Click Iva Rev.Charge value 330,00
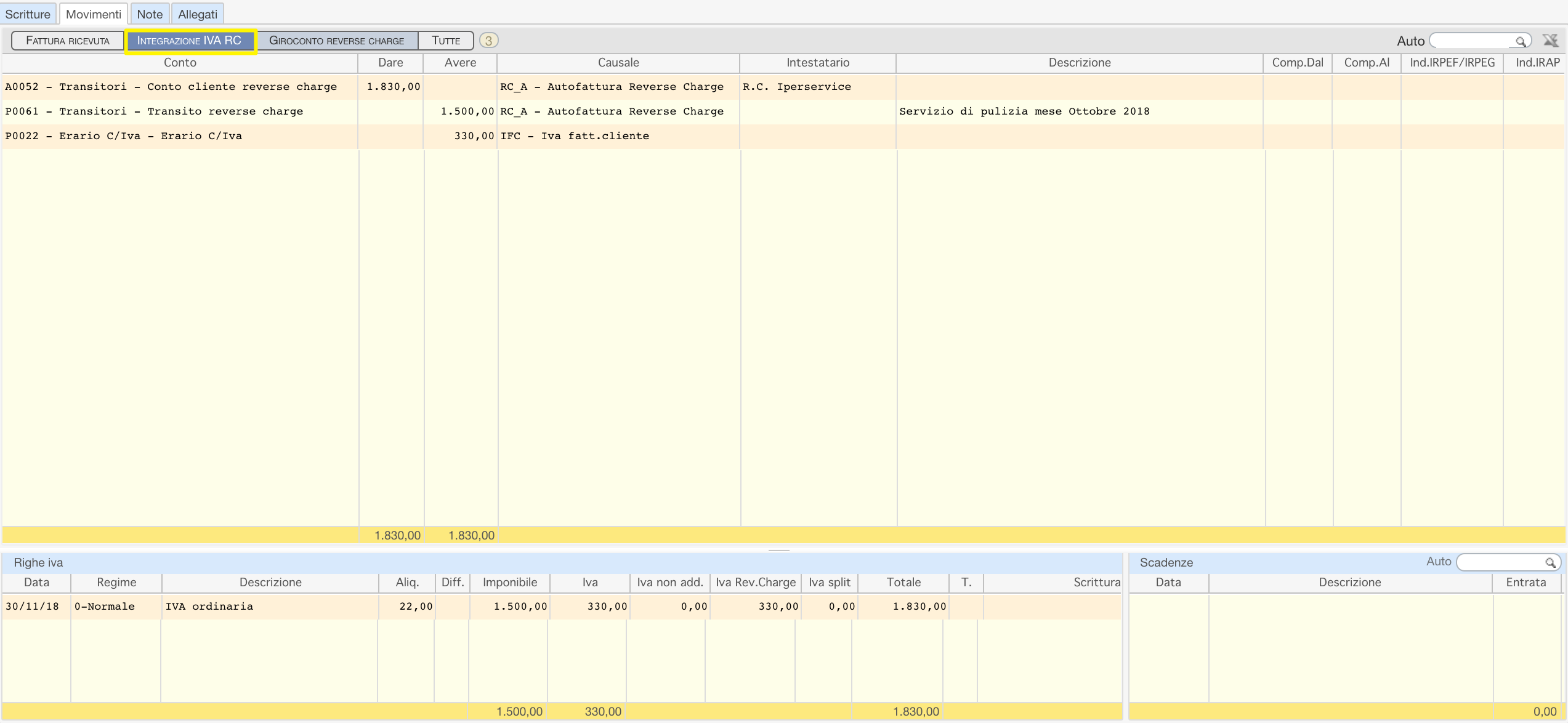 point(778,607)
